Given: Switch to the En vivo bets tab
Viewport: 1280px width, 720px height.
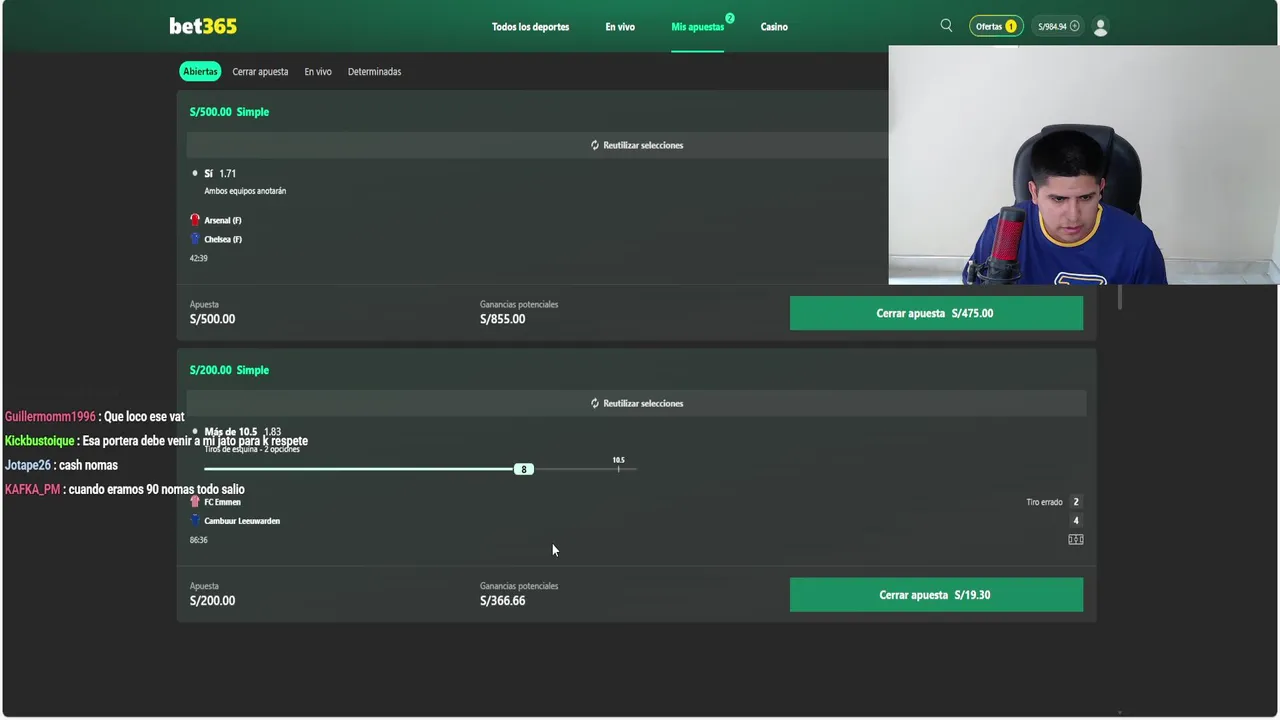Looking at the screenshot, I should 318,72.
